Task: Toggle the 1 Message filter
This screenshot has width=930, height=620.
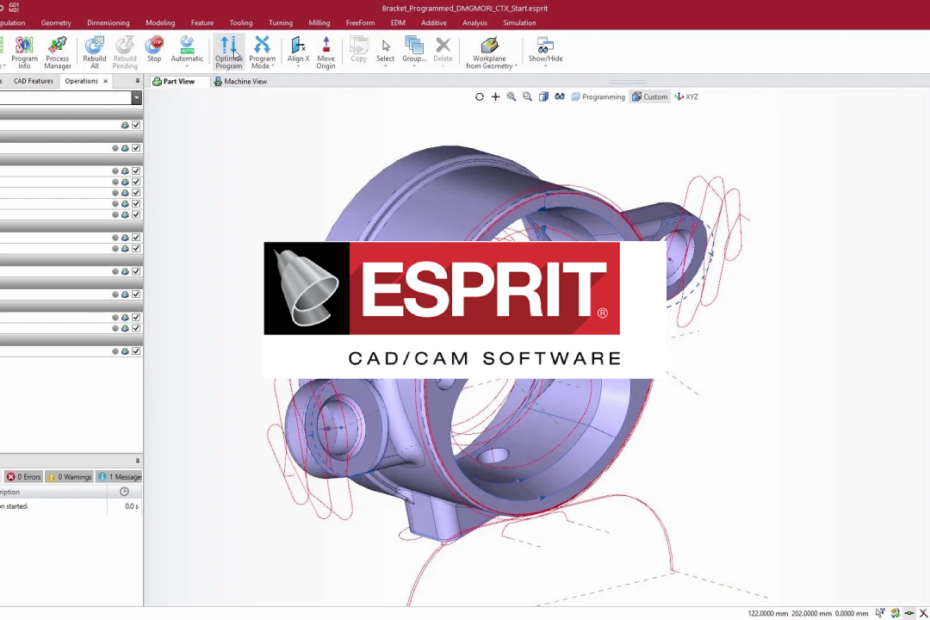Action: [120, 477]
